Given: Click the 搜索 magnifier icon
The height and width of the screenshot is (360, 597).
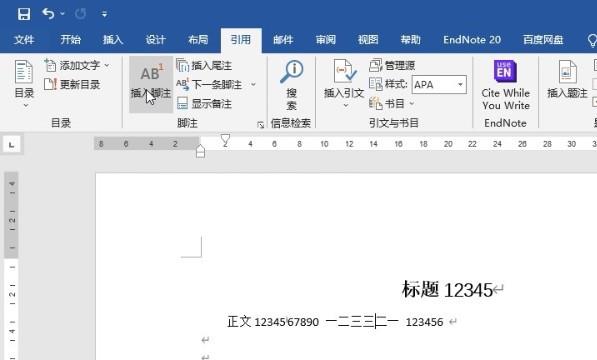Looking at the screenshot, I should coord(292,71).
